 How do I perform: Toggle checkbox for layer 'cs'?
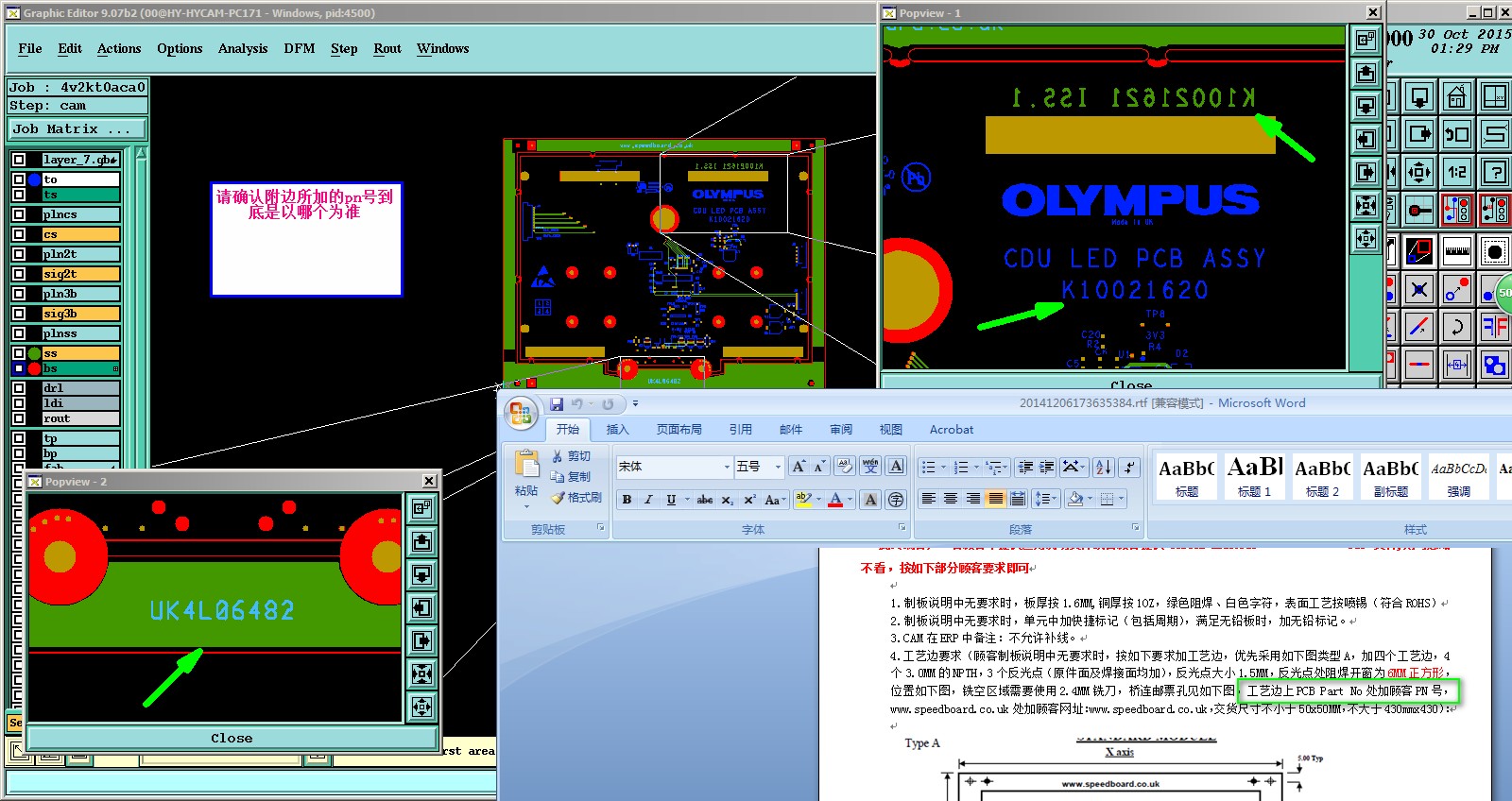19,234
